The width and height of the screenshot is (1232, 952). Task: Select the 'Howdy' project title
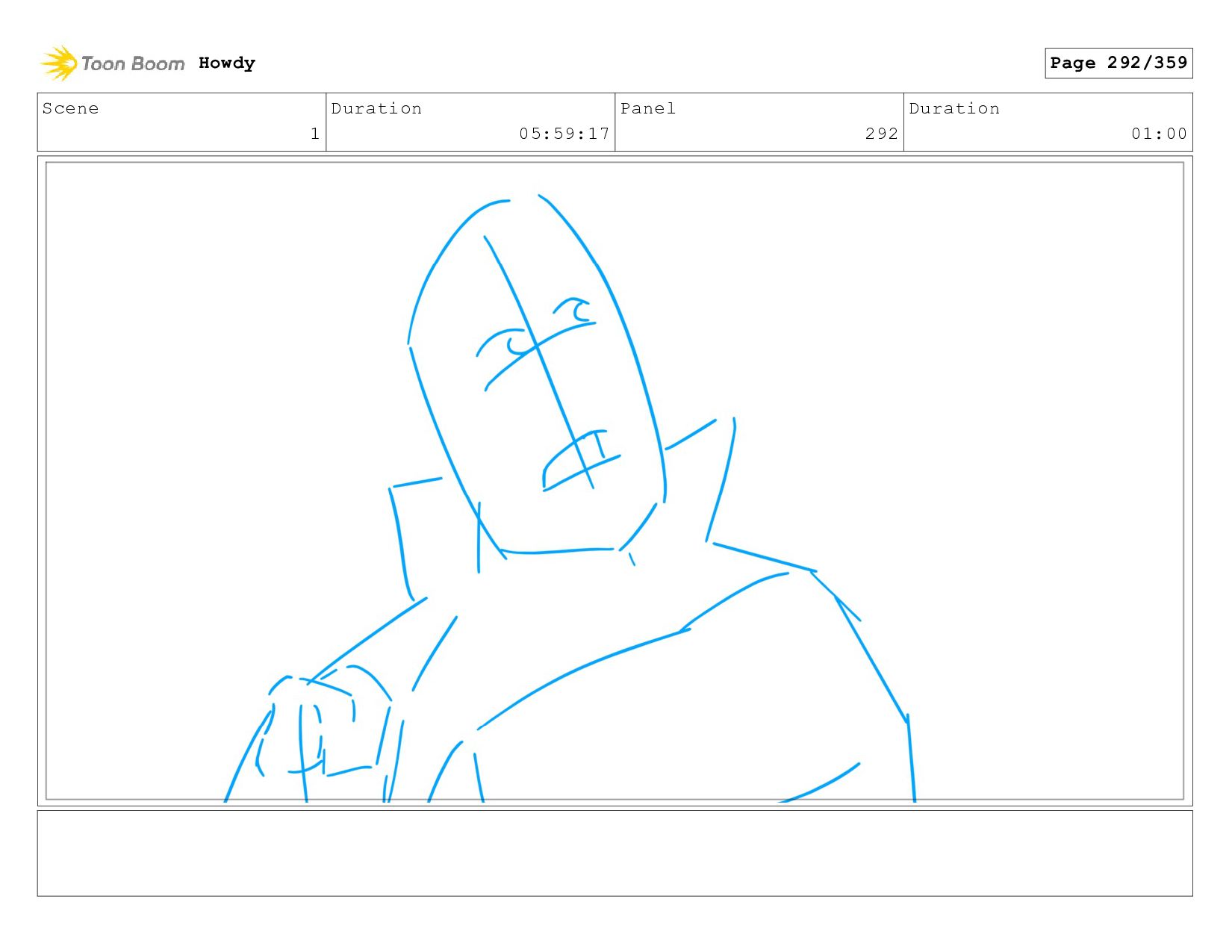pos(227,63)
